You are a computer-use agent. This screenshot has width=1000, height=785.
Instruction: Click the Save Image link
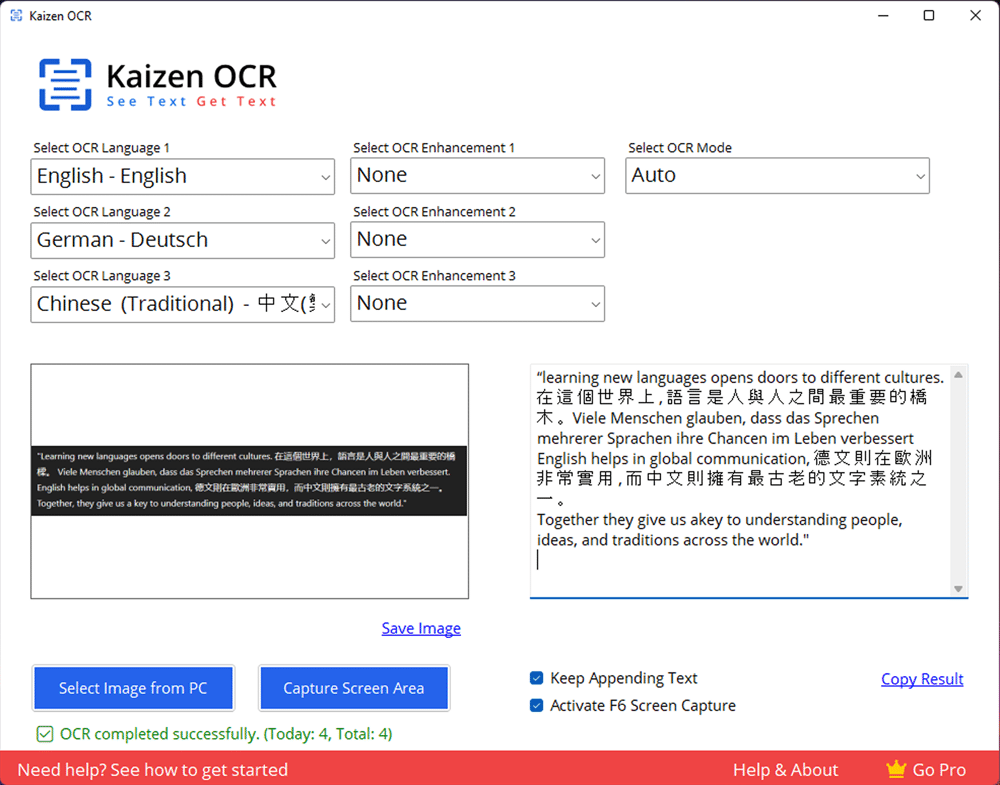pyautogui.click(x=421, y=628)
